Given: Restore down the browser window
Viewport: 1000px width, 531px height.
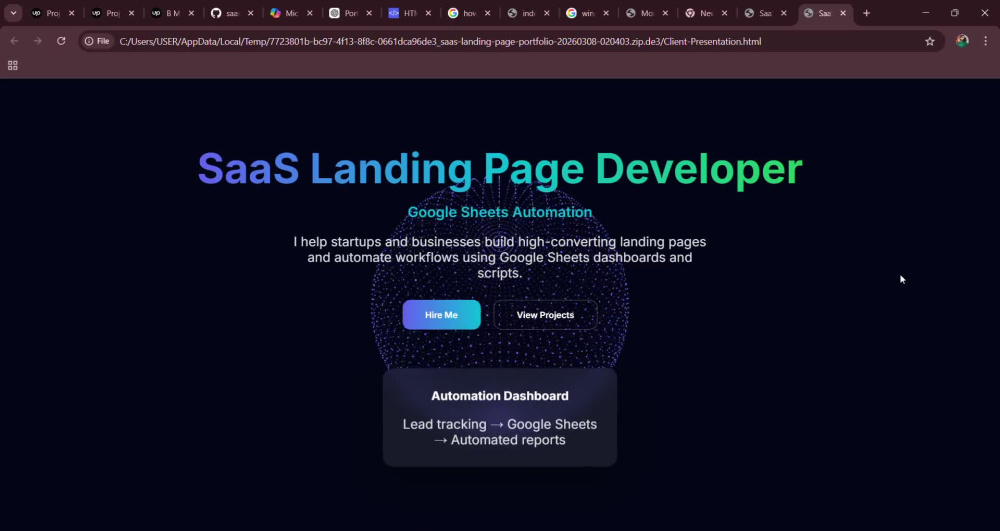Looking at the screenshot, I should (955, 13).
